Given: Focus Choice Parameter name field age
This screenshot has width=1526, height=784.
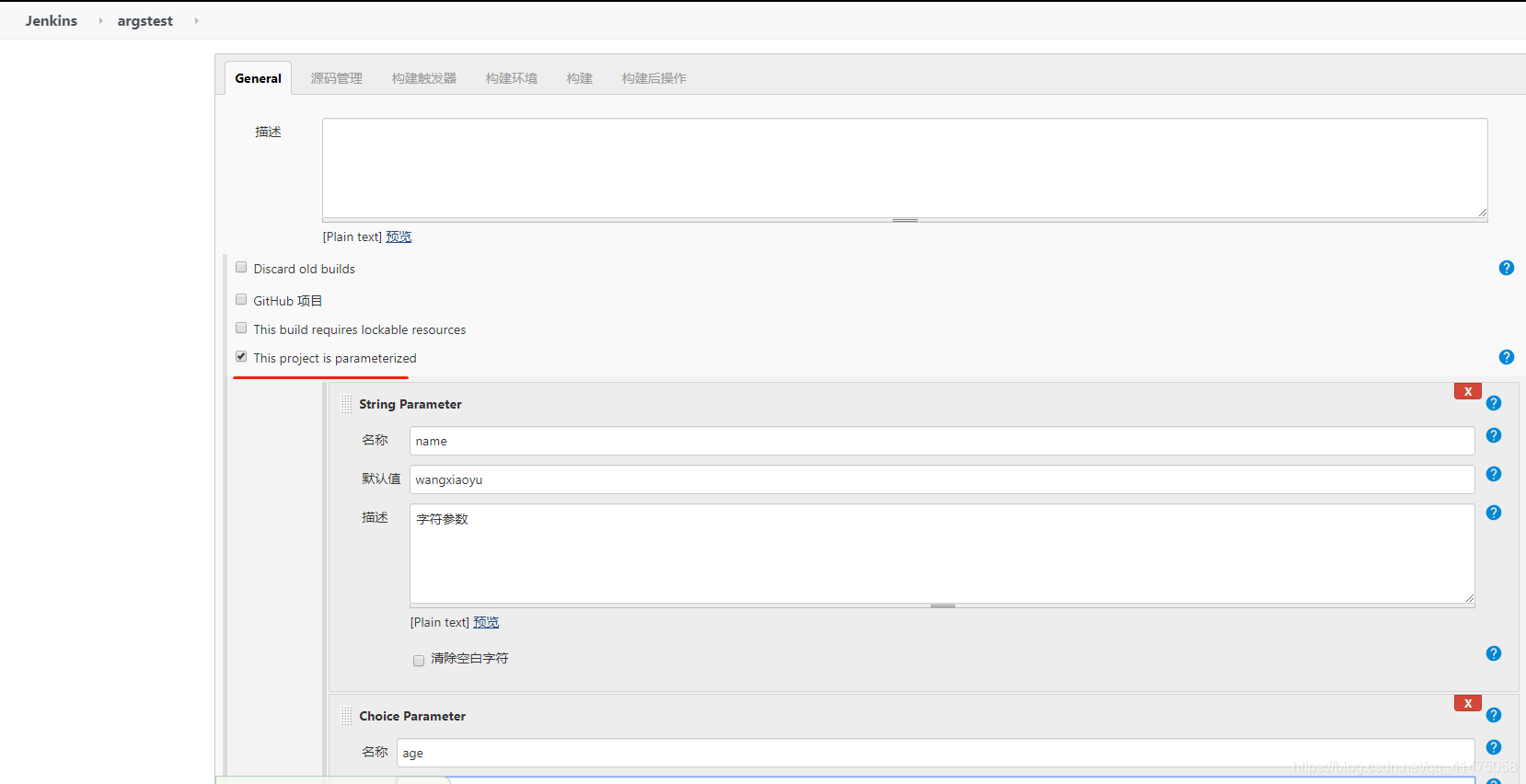Looking at the screenshot, I should pos(936,753).
